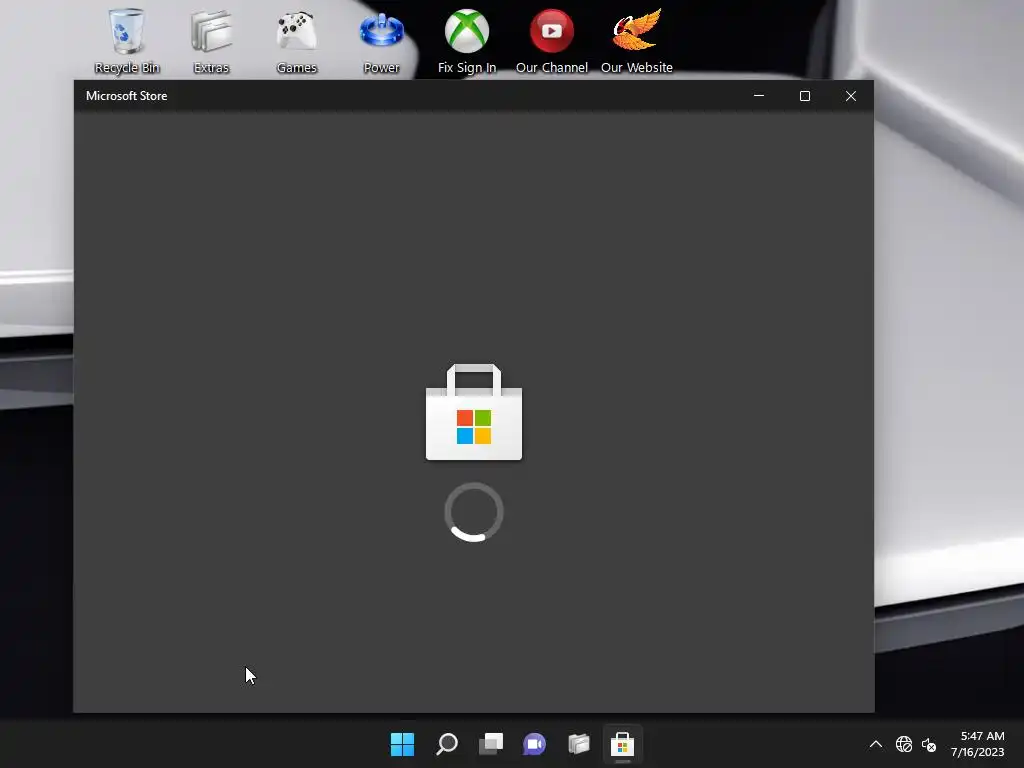Open taskbar Search magnifier
Image resolution: width=1024 pixels, height=768 pixels.
tap(447, 744)
